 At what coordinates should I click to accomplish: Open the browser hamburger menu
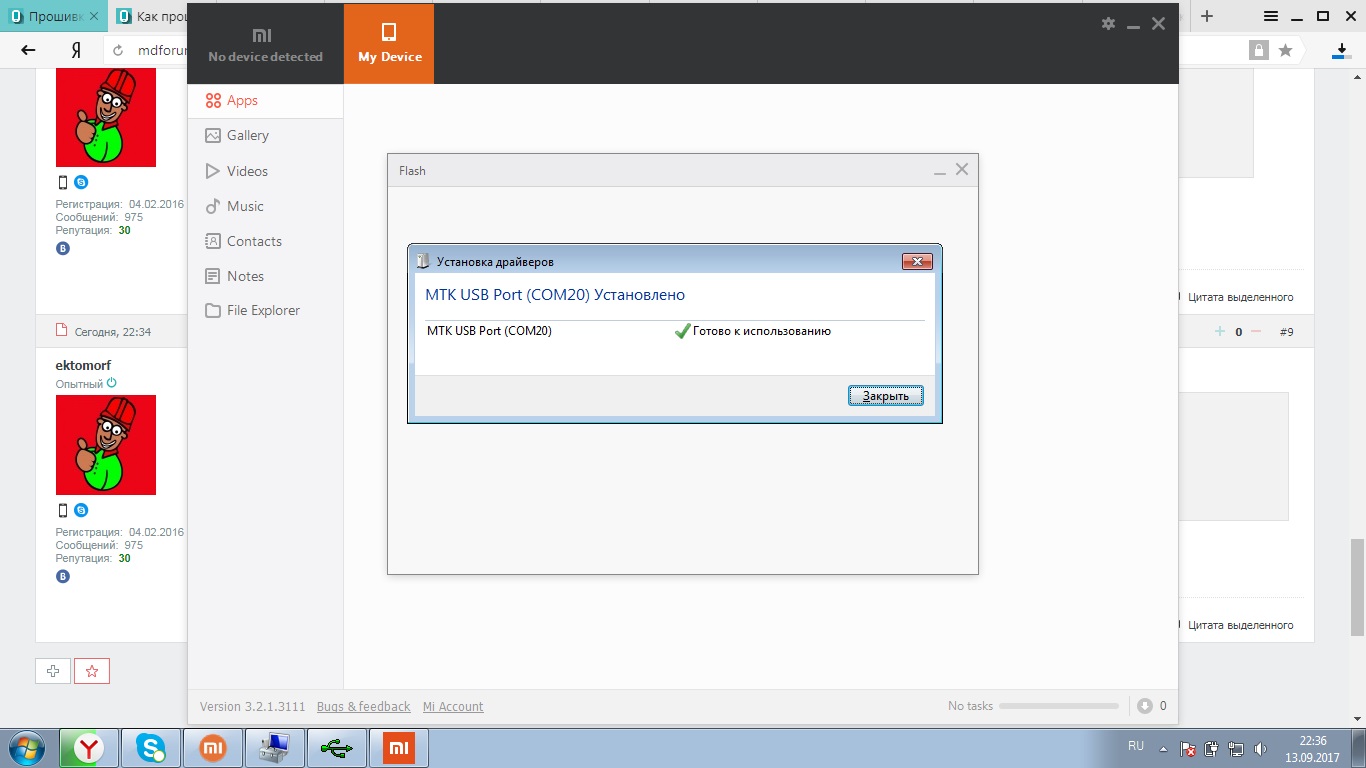point(1271,16)
